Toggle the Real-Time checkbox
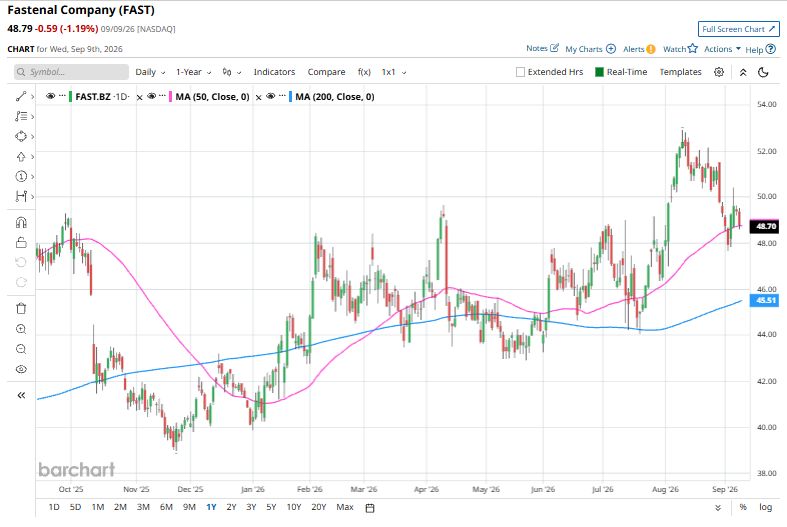 click(x=599, y=72)
